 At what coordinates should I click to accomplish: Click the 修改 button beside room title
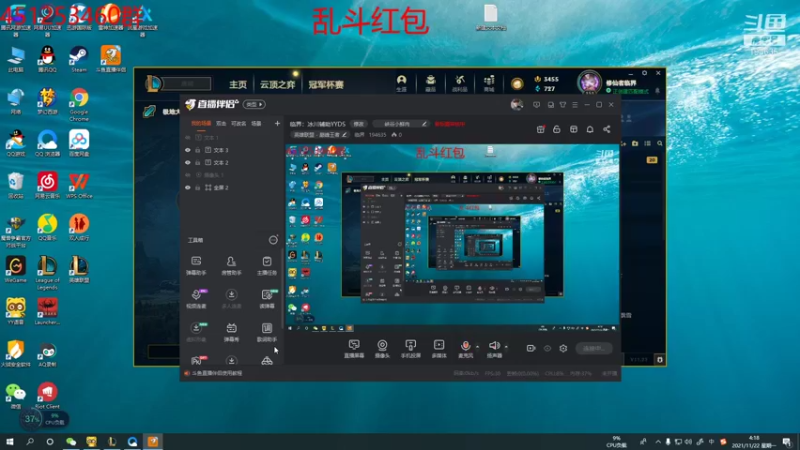point(359,124)
